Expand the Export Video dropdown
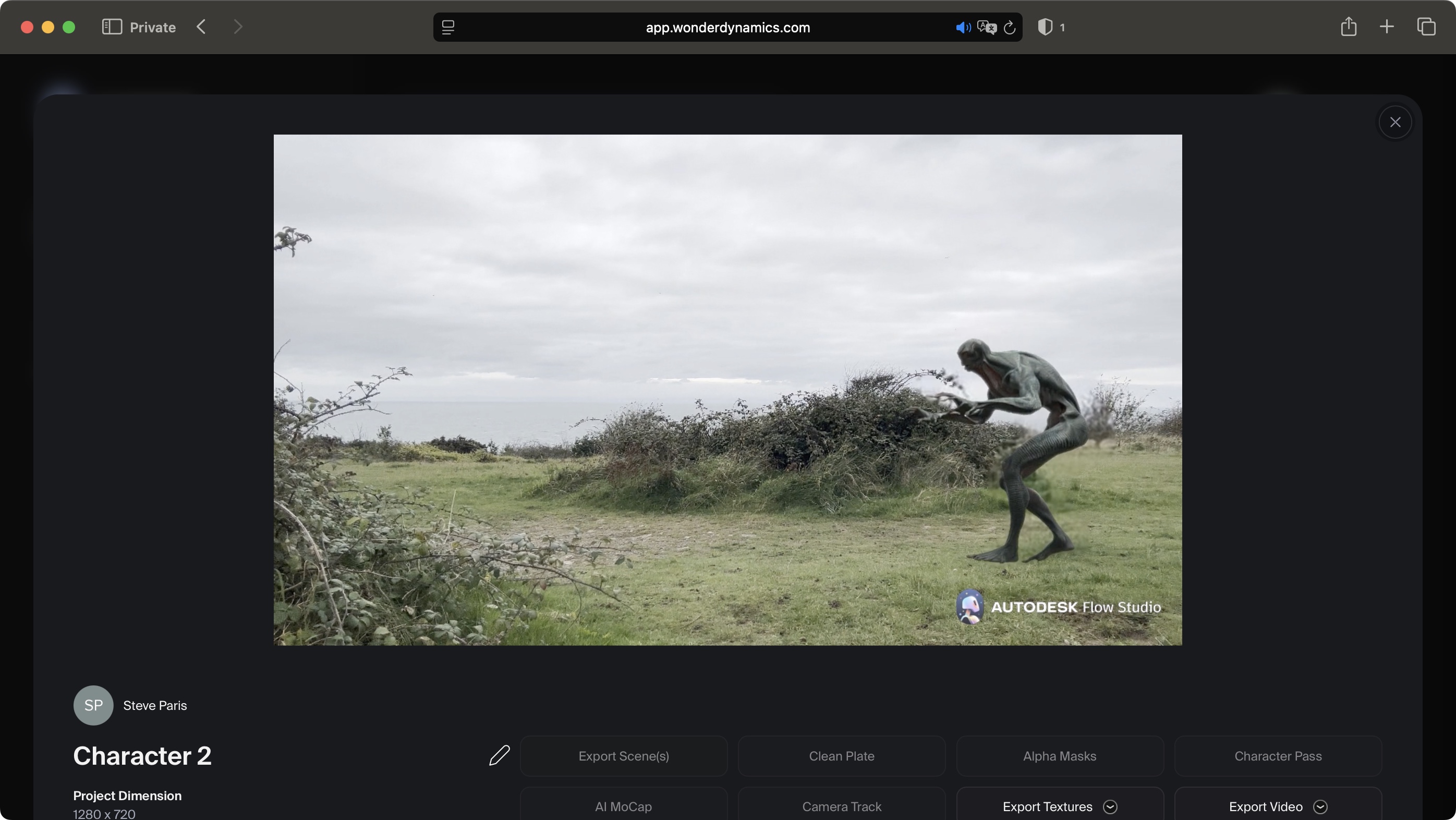The width and height of the screenshot is (1456, 820). 1320,806
